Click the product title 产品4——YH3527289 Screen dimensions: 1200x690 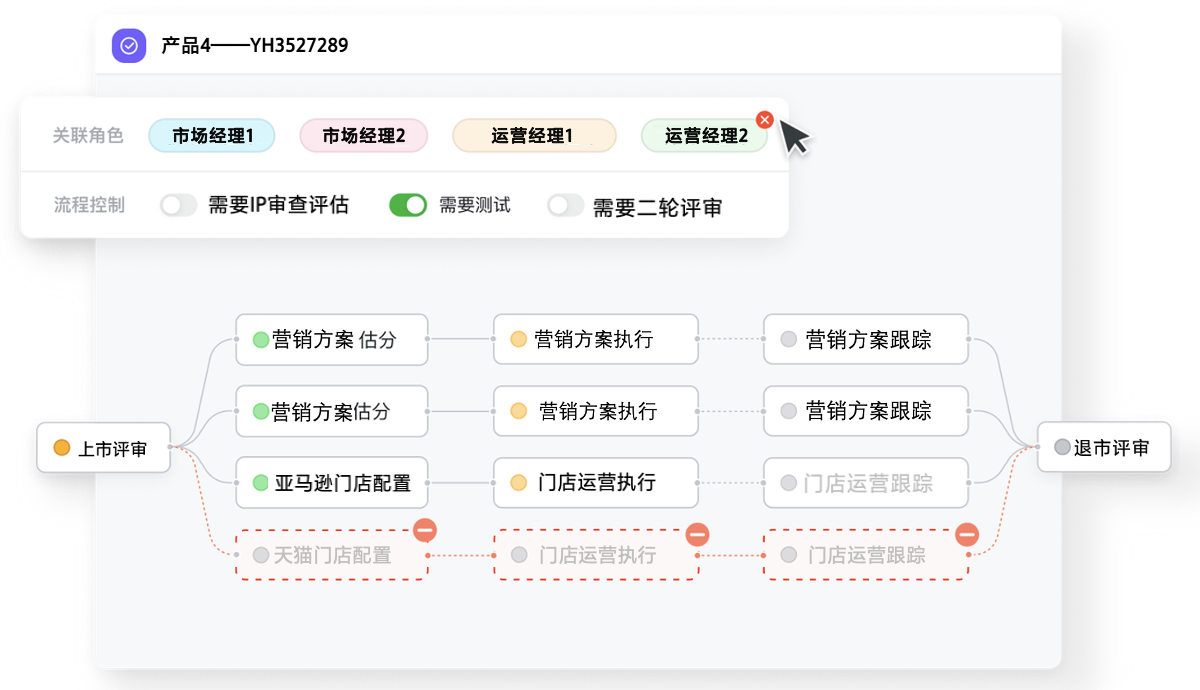click(x=255, y=45)
